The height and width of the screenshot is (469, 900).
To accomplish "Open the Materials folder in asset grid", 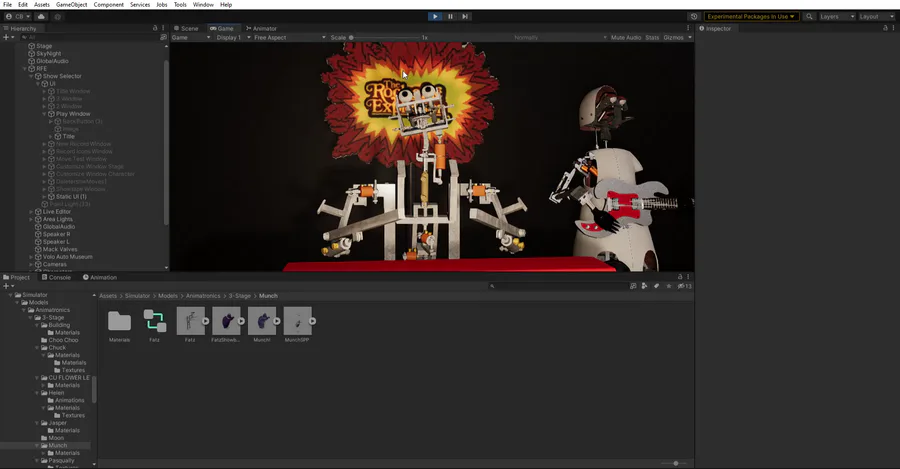I will coord(119,321).
